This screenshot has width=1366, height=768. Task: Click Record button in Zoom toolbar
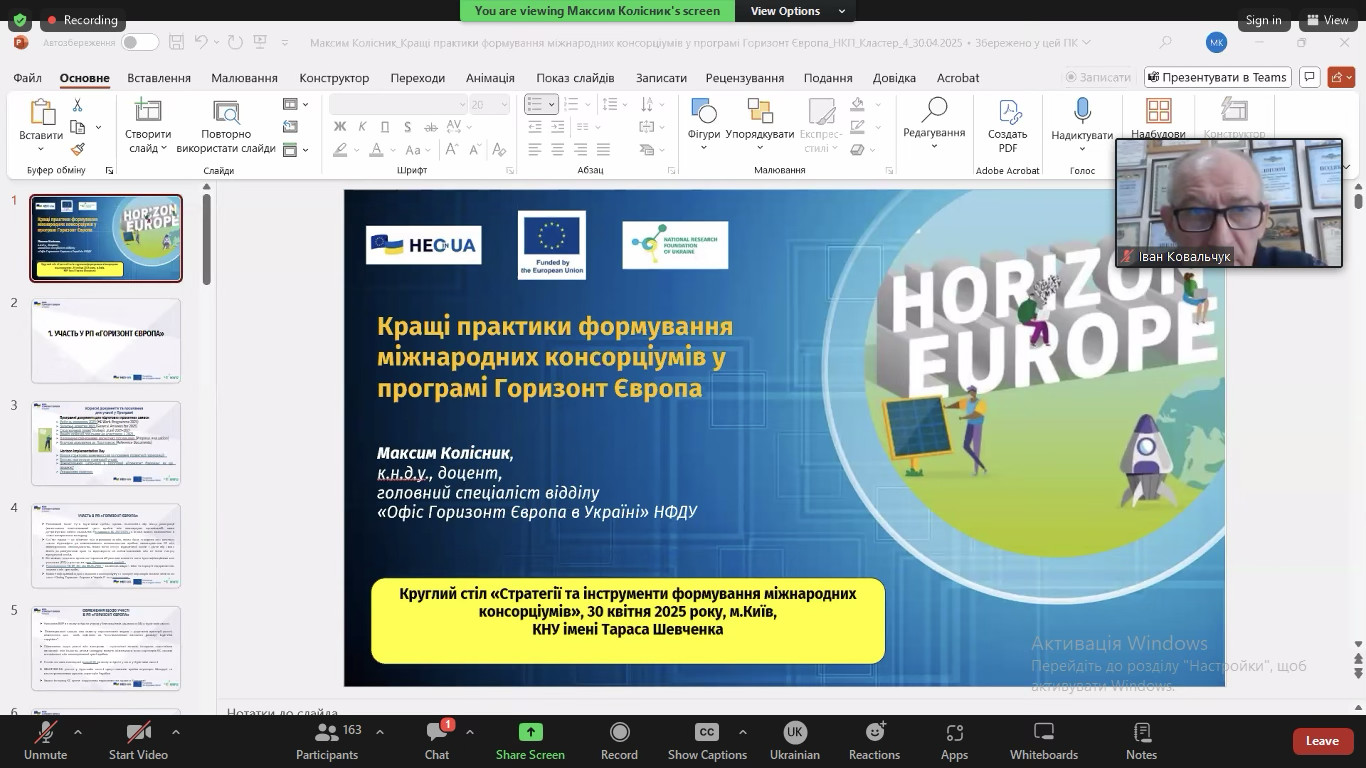tap(619, 741)
